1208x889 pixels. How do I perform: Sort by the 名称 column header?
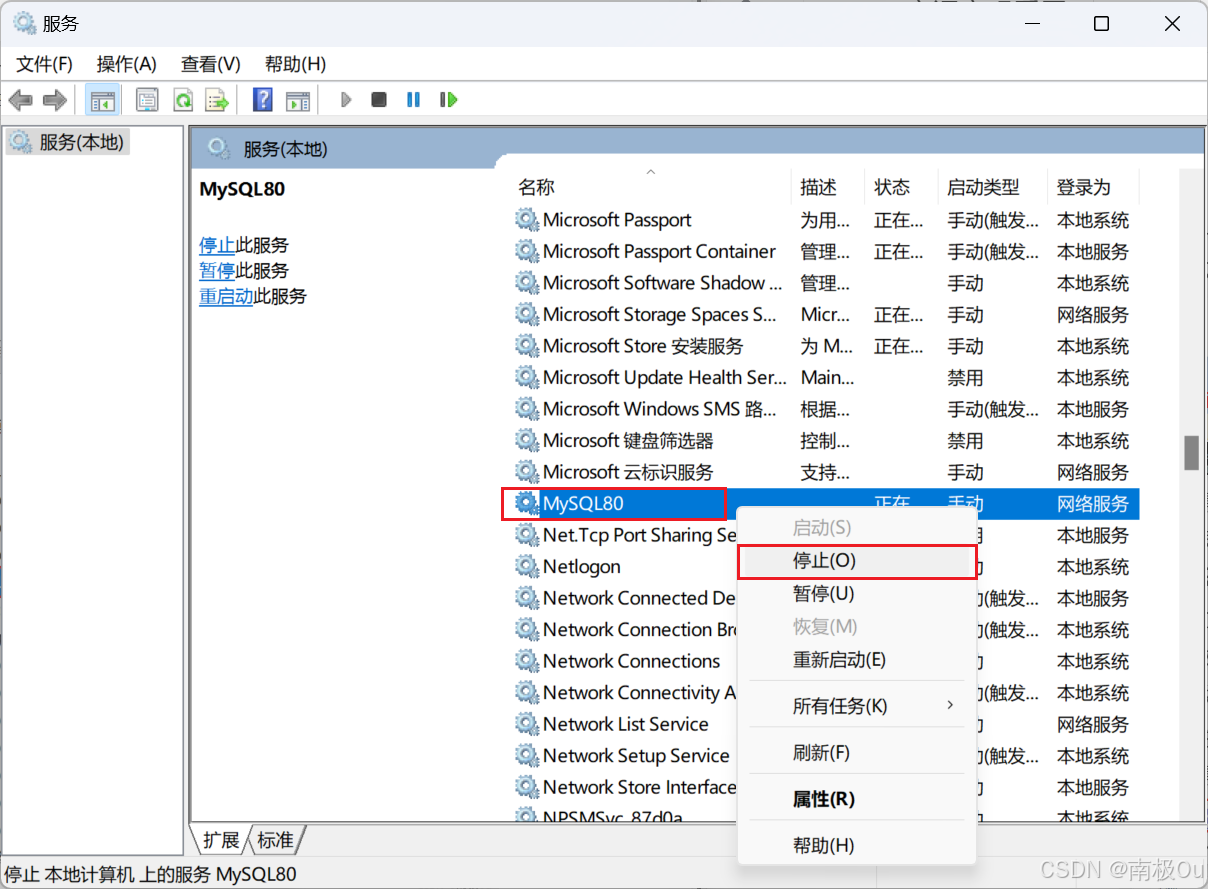pyautogui.click(x=536, y=187)
